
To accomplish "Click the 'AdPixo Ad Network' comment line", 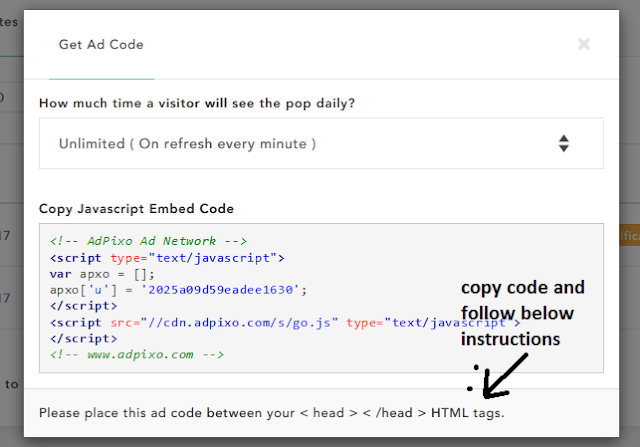I will point(149,241).
